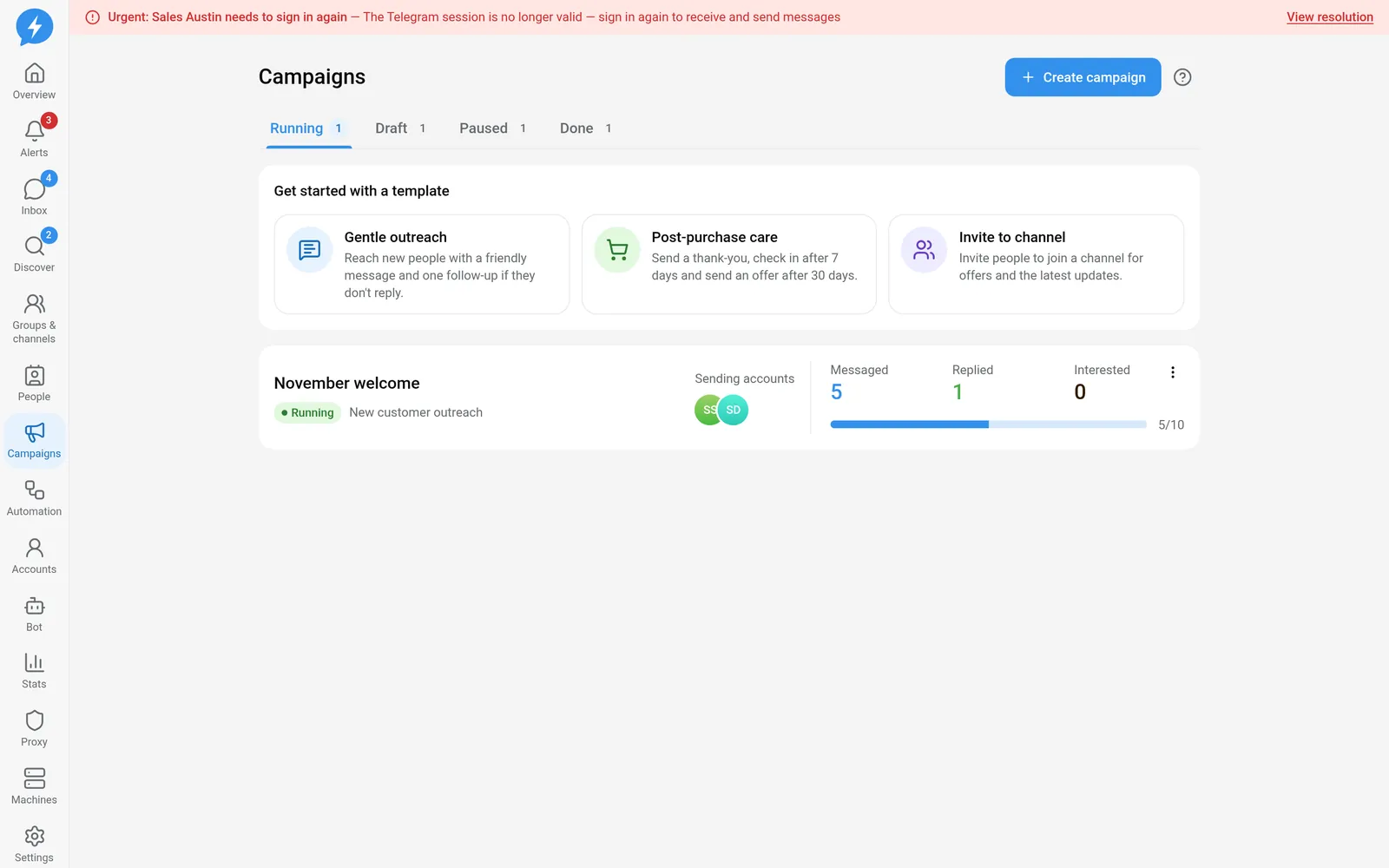1389x868 pixels.
Task: Open the People section
Action: click(x=34, y=384)
